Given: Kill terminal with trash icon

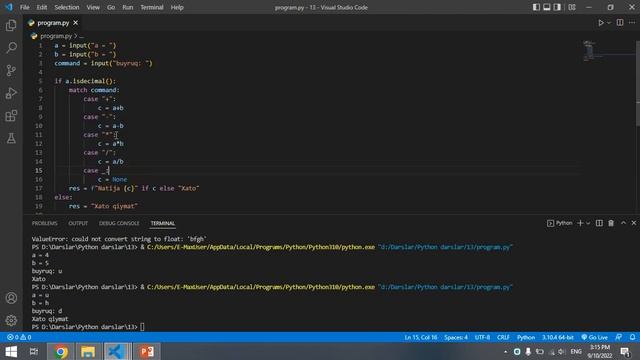Looking at the screenshot, I should tap(611, 223).
